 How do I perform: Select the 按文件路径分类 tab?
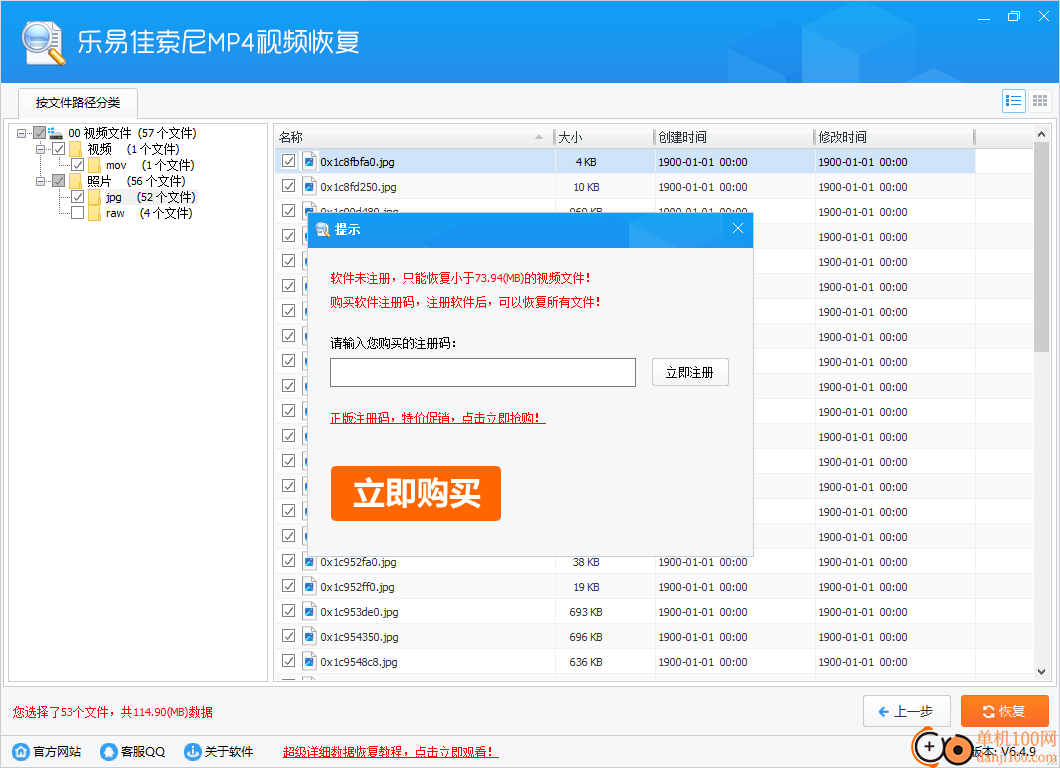click(x=78, y=103)
